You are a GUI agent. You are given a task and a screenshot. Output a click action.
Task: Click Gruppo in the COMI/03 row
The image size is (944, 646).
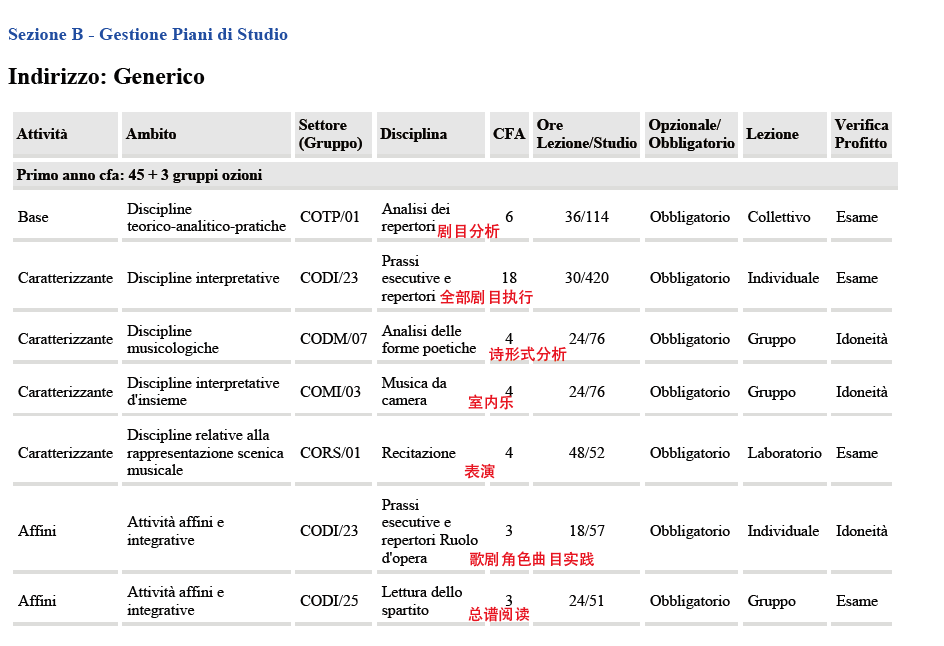point(771,392)
